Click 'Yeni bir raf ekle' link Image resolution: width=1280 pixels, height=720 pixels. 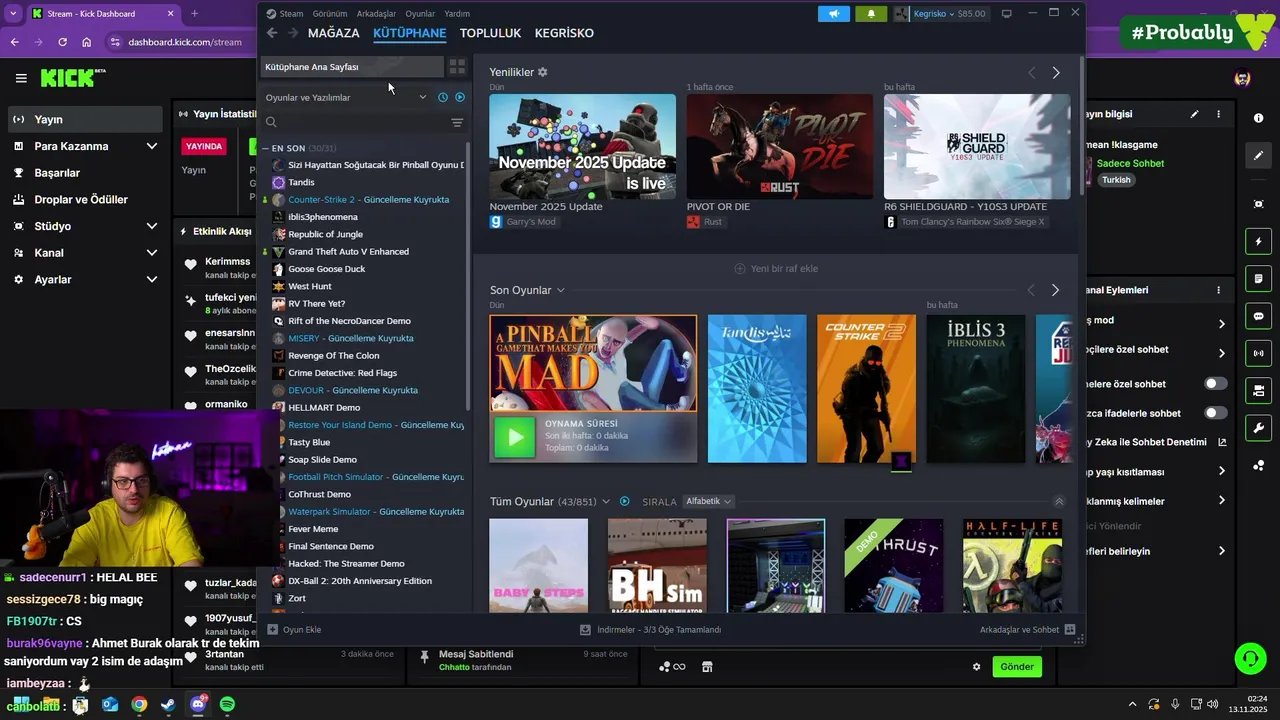pyautogui.click(x=777, y=268)
